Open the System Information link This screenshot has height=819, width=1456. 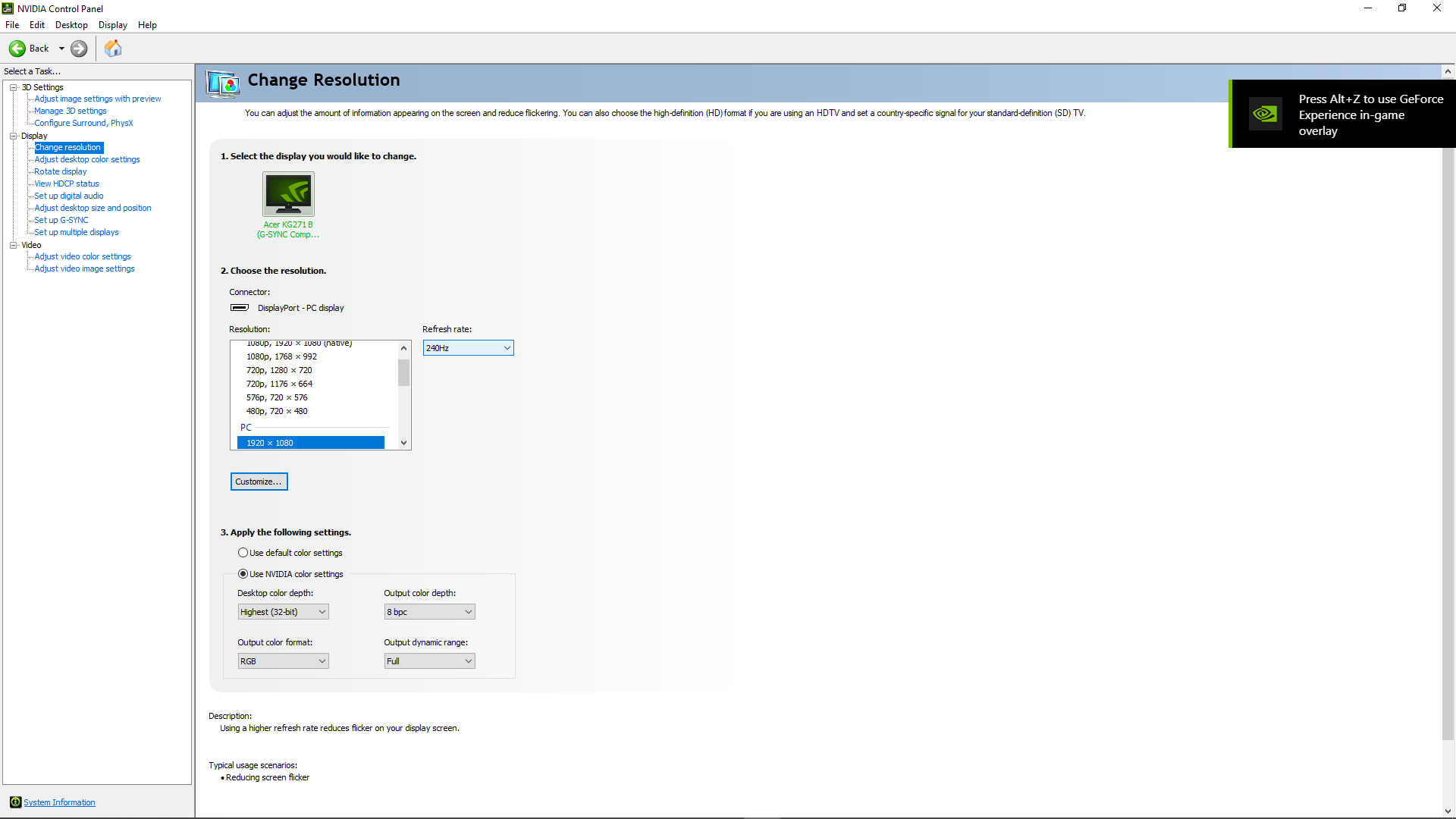pyautogui.click(x=59, y=802)
